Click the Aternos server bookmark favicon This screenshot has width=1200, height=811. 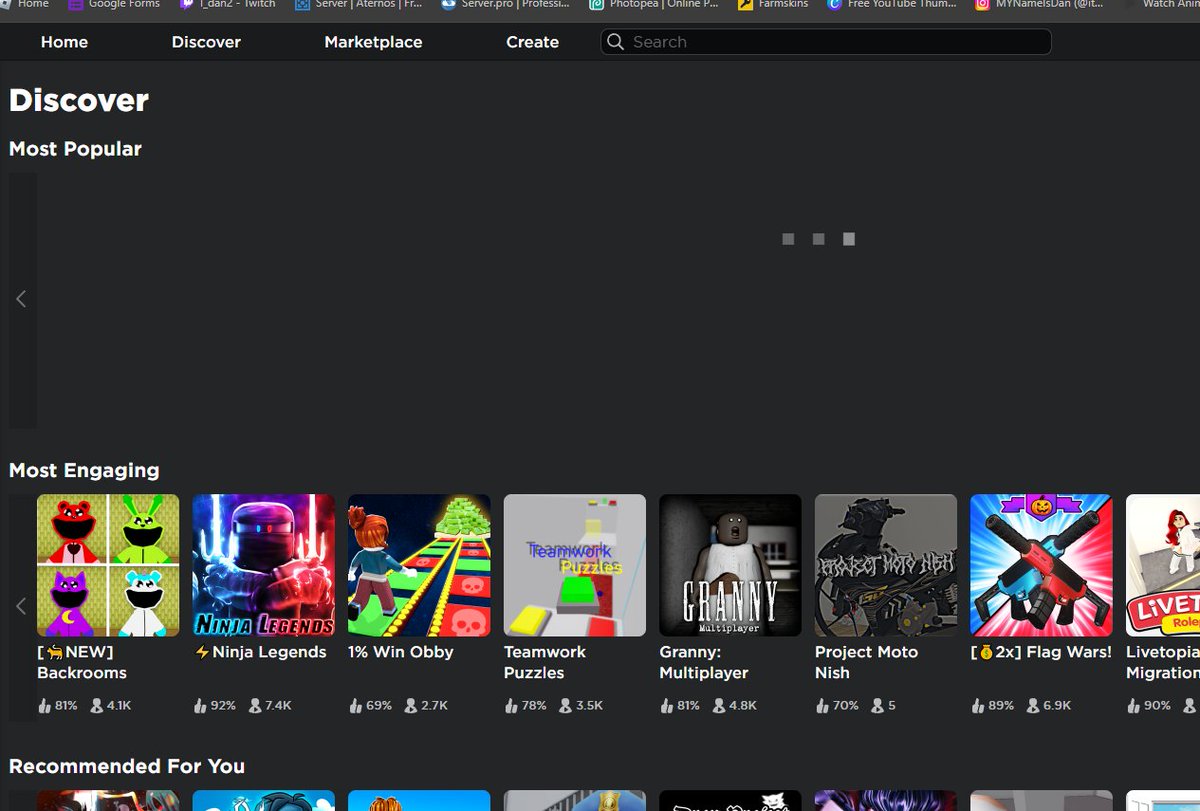click(301, 4)
